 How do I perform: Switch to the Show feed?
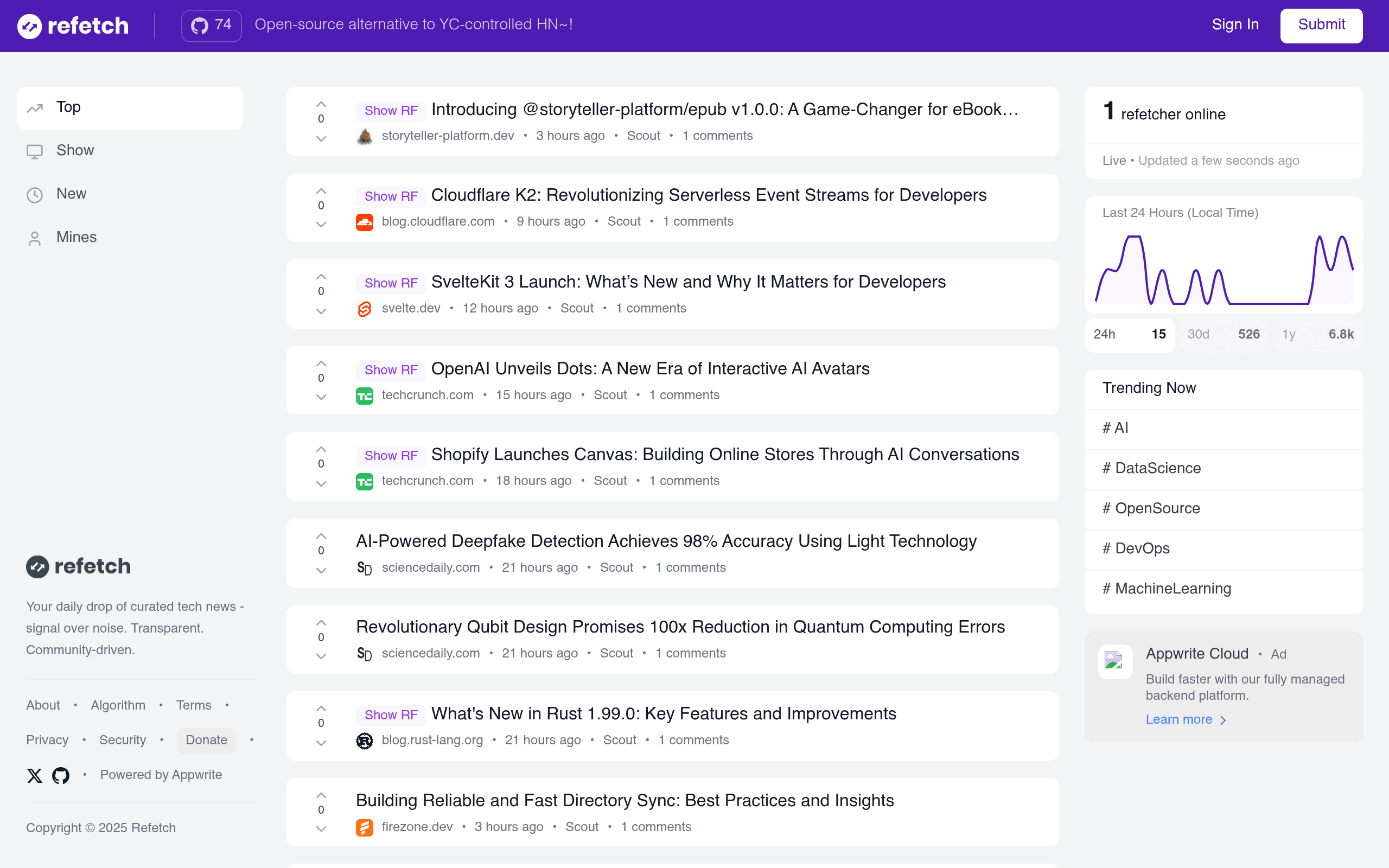(130, 151)
